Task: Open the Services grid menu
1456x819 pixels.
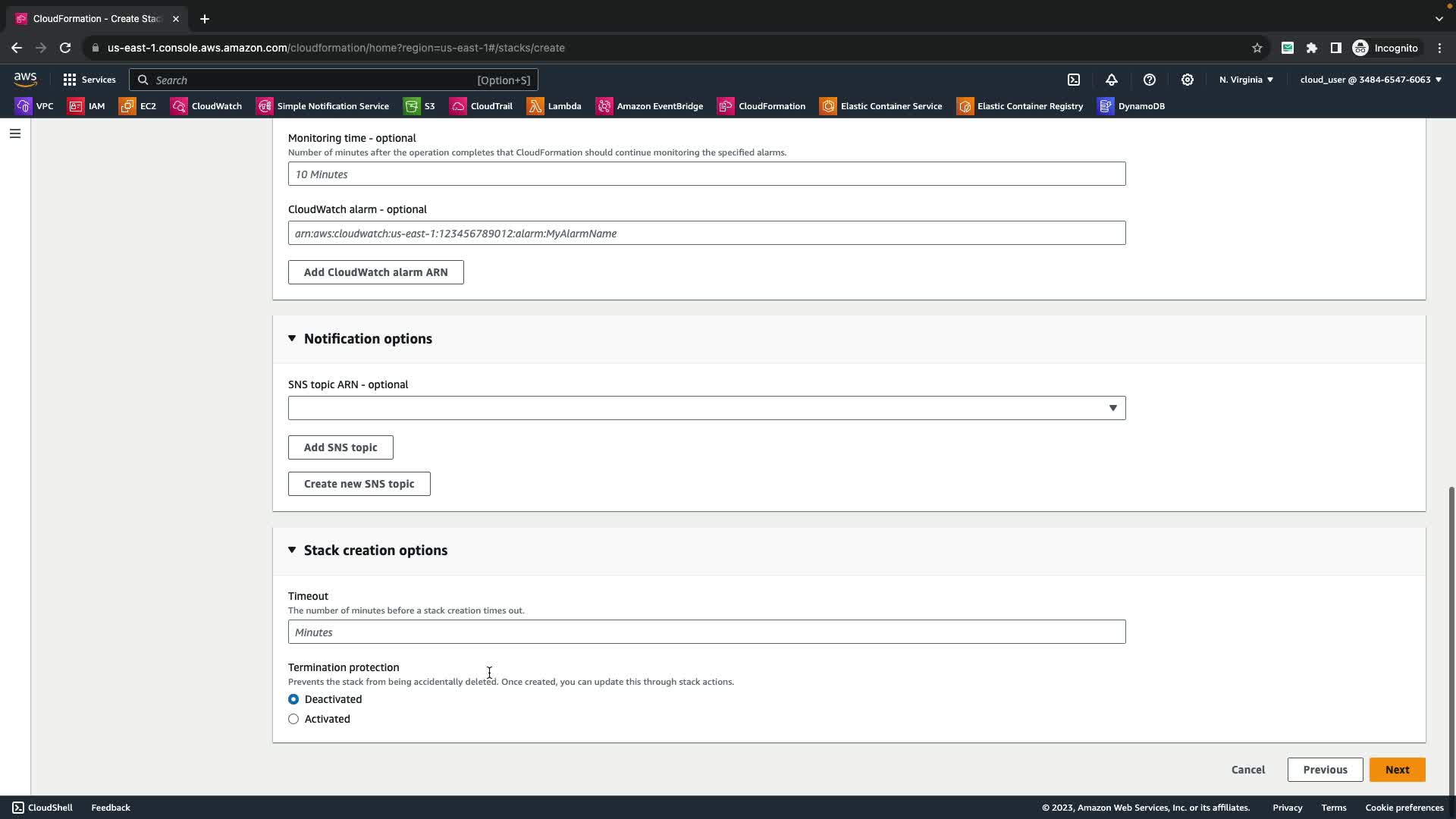Action: [89, 80]
